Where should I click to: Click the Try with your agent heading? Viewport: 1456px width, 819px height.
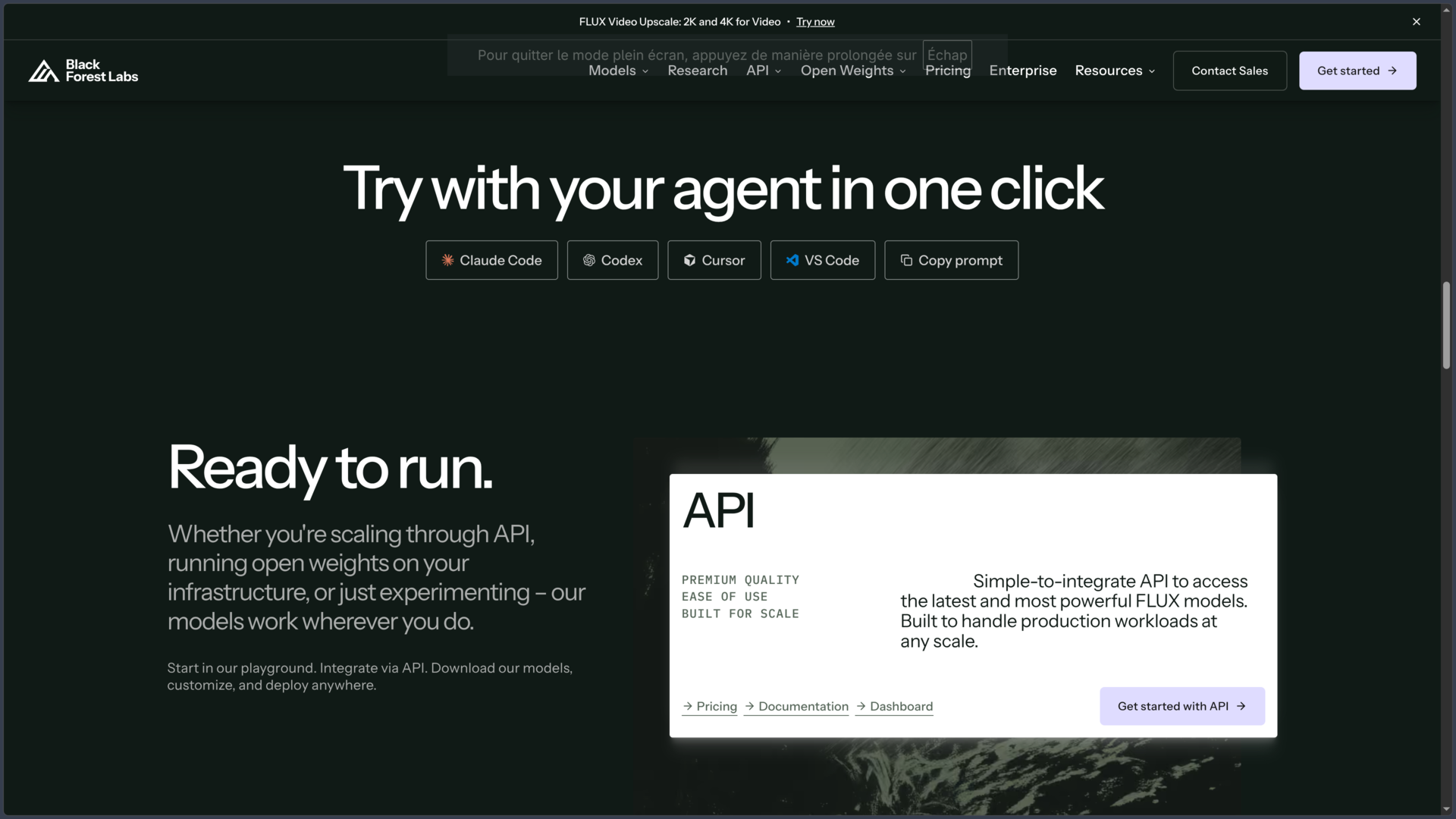(x=723, y=189)
